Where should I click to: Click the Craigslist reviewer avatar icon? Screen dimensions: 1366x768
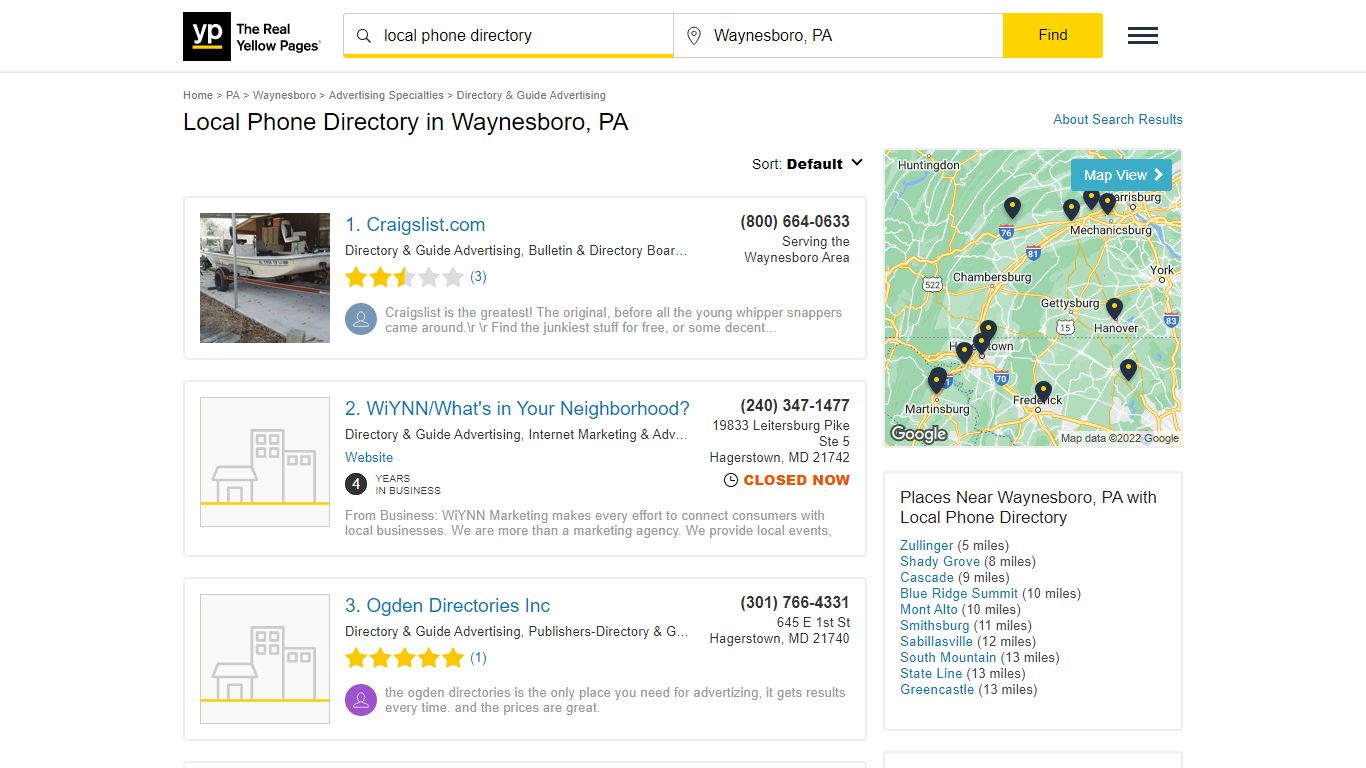click(x=360, y=320)
